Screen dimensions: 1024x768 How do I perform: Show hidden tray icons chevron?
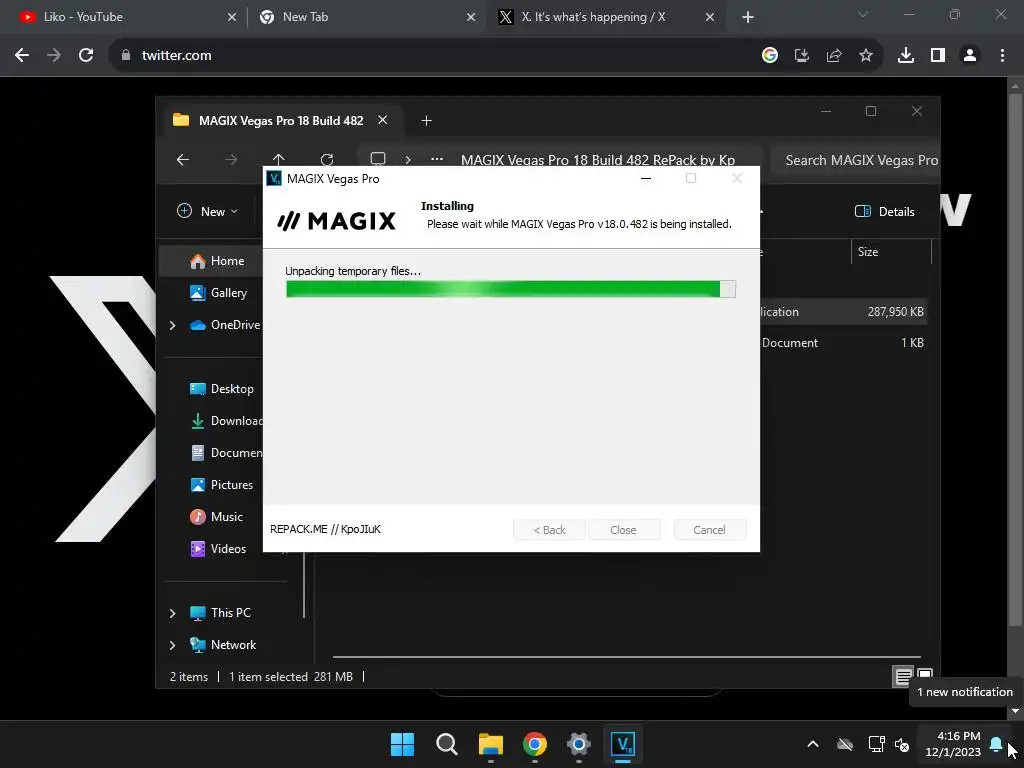(813, 744)
